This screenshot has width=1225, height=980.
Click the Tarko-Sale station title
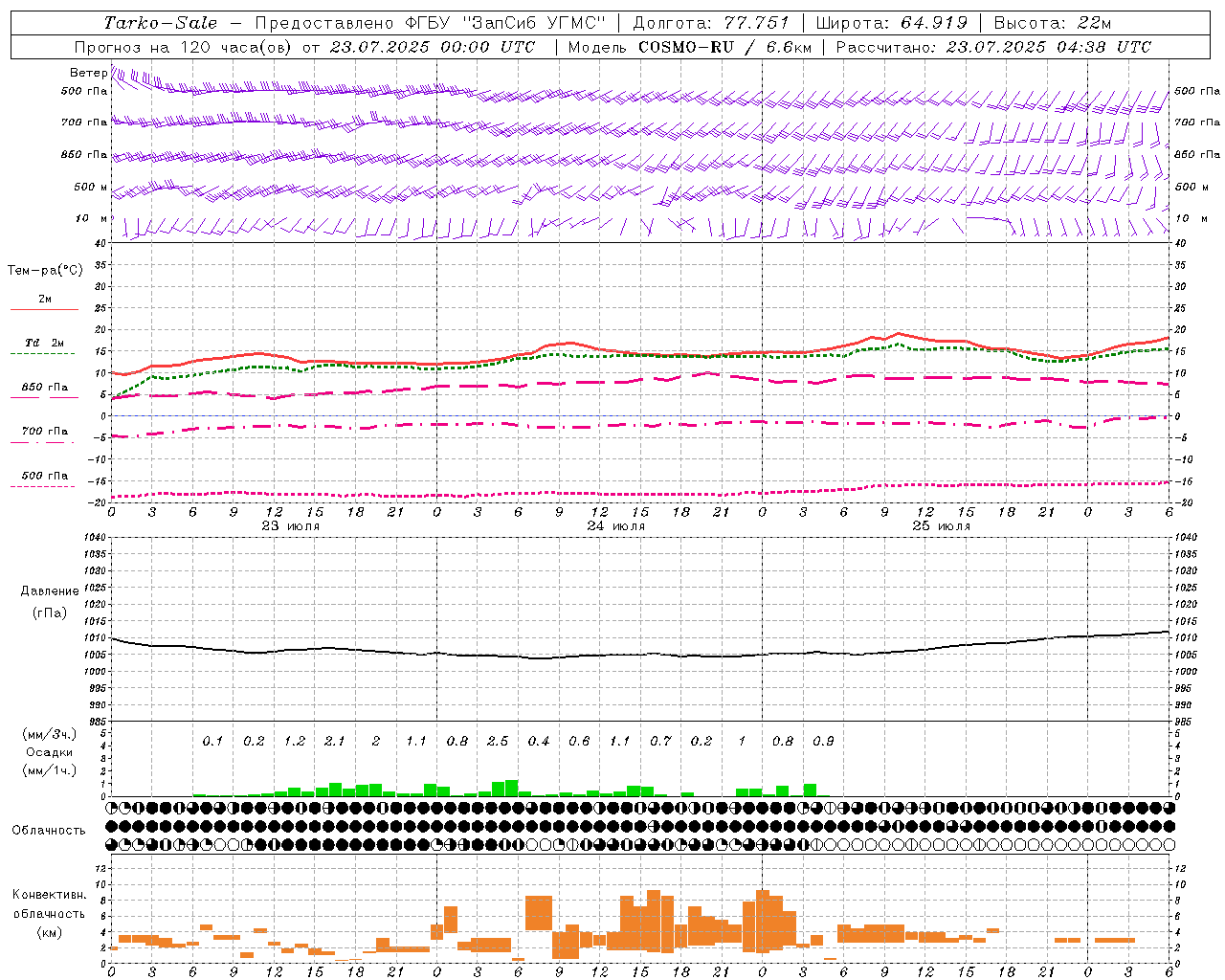pos(161,23)
